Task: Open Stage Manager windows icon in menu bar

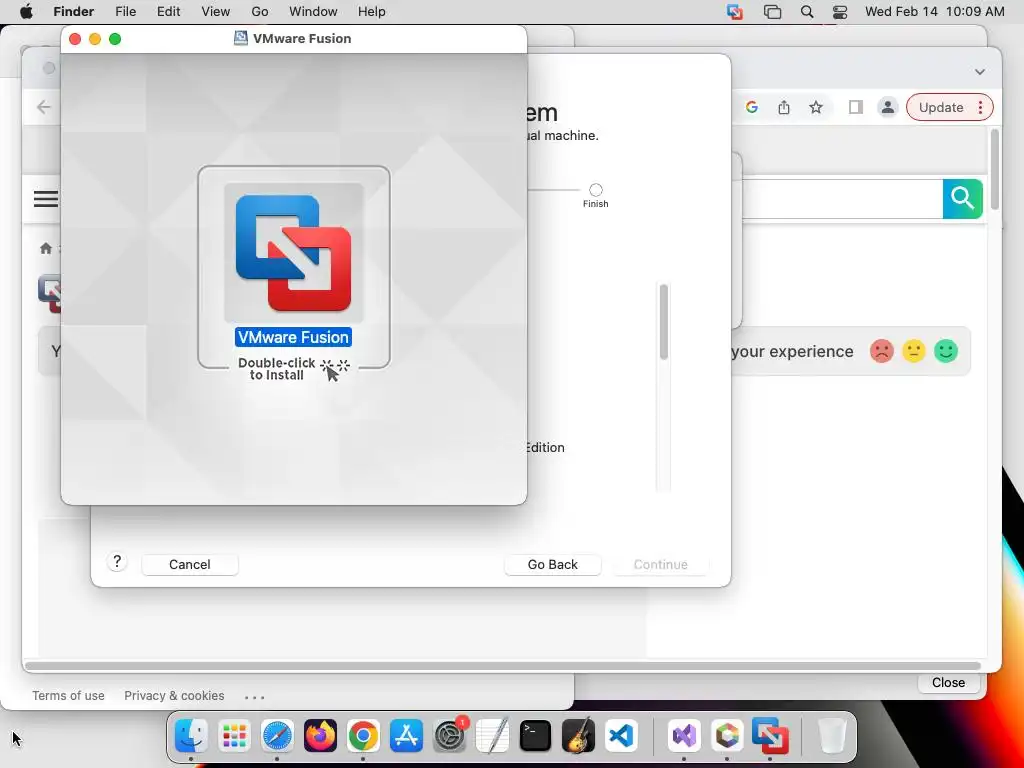Action: point(772,12)
